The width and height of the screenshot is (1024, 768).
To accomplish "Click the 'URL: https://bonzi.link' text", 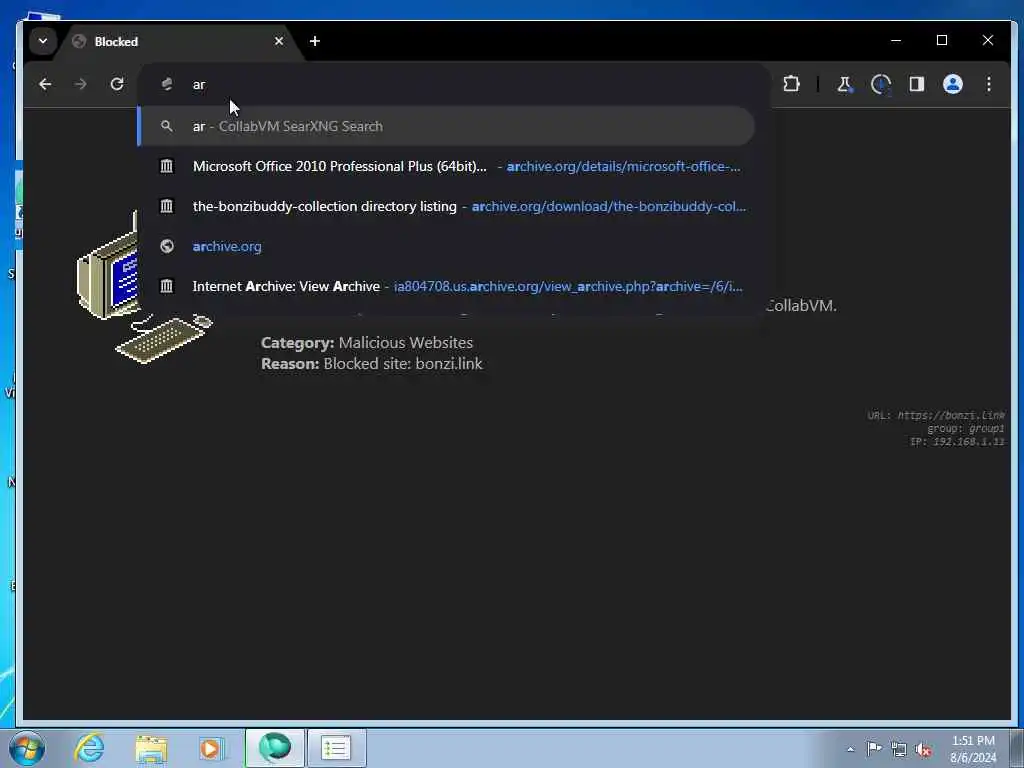I will (936, 415).
